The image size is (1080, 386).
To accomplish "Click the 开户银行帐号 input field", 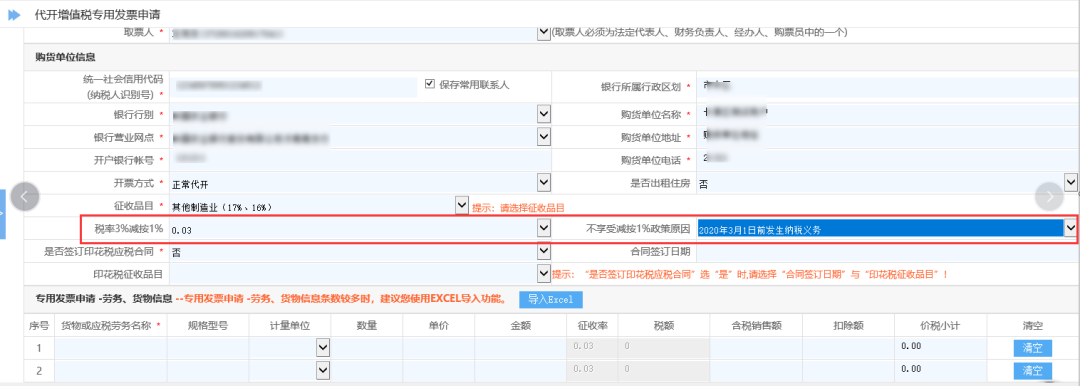I will [360, 160].
